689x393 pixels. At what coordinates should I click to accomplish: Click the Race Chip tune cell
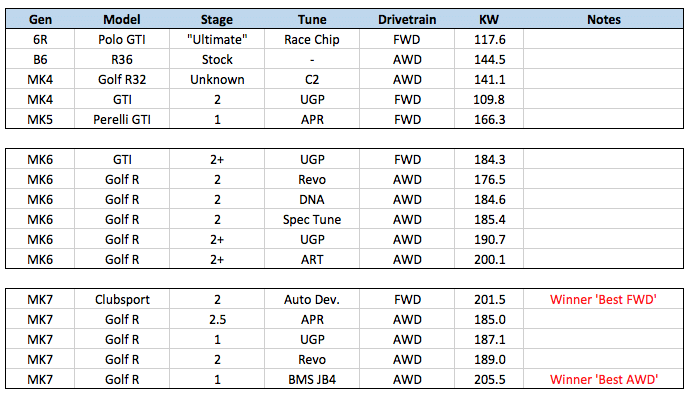coord(312,40)
